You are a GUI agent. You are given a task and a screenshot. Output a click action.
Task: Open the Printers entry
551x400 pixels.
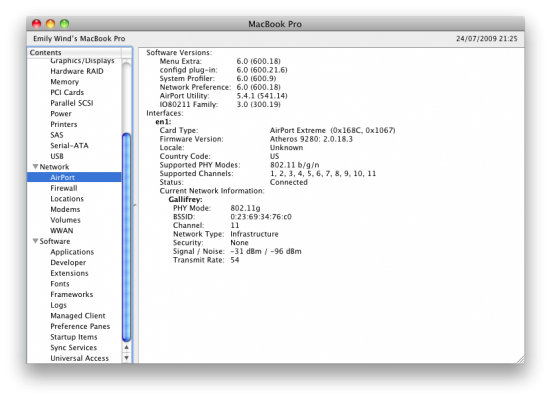point(64,124)
